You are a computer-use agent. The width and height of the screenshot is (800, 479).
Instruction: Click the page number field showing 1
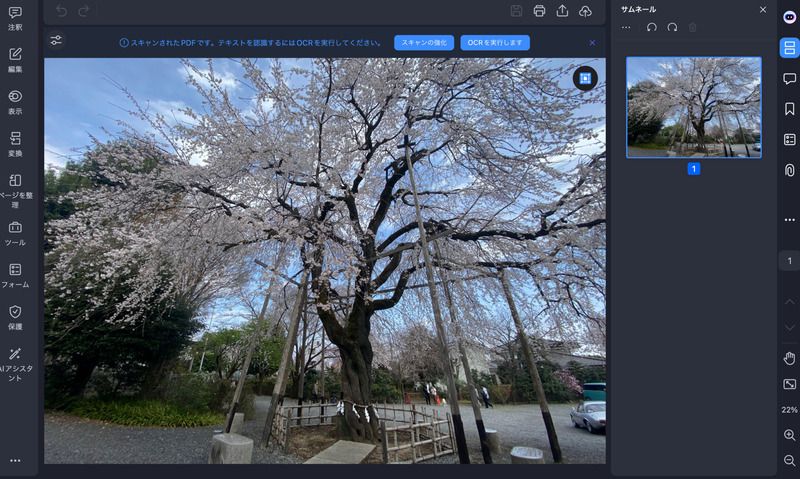tap(789, 261)
